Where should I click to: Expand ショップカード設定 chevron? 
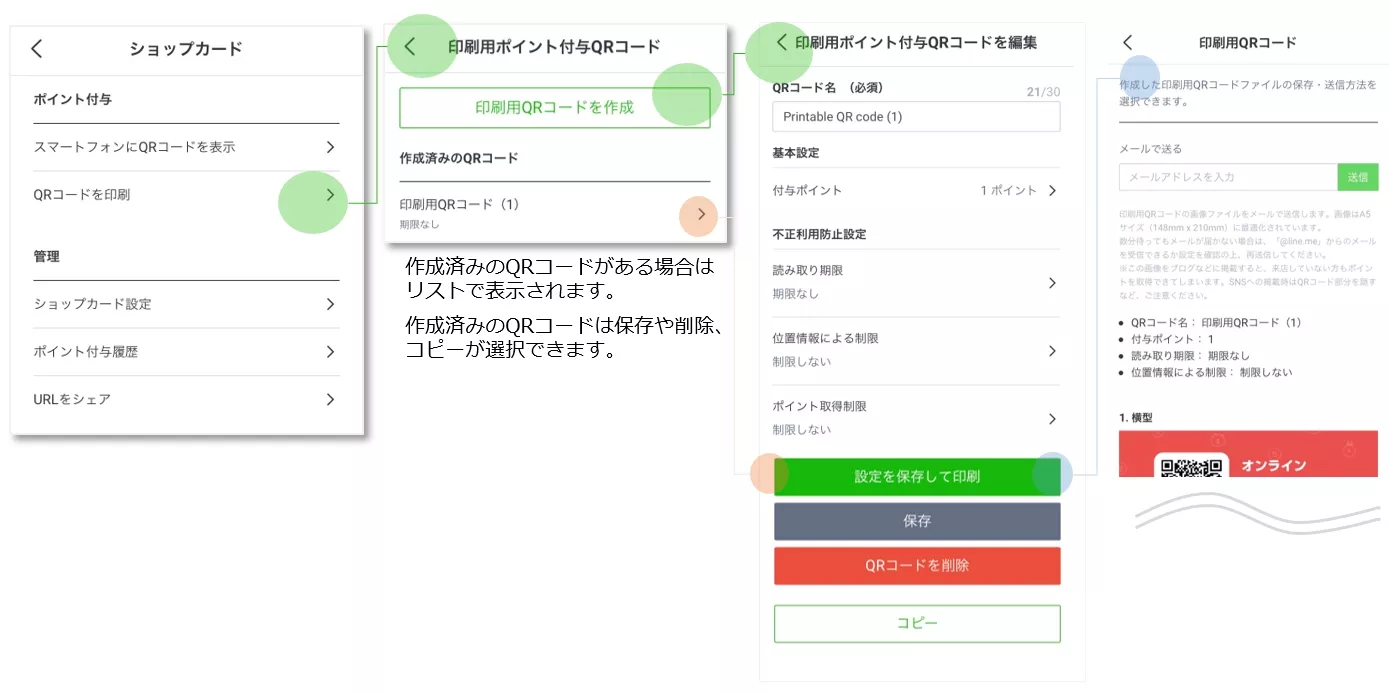coord(330,304)
